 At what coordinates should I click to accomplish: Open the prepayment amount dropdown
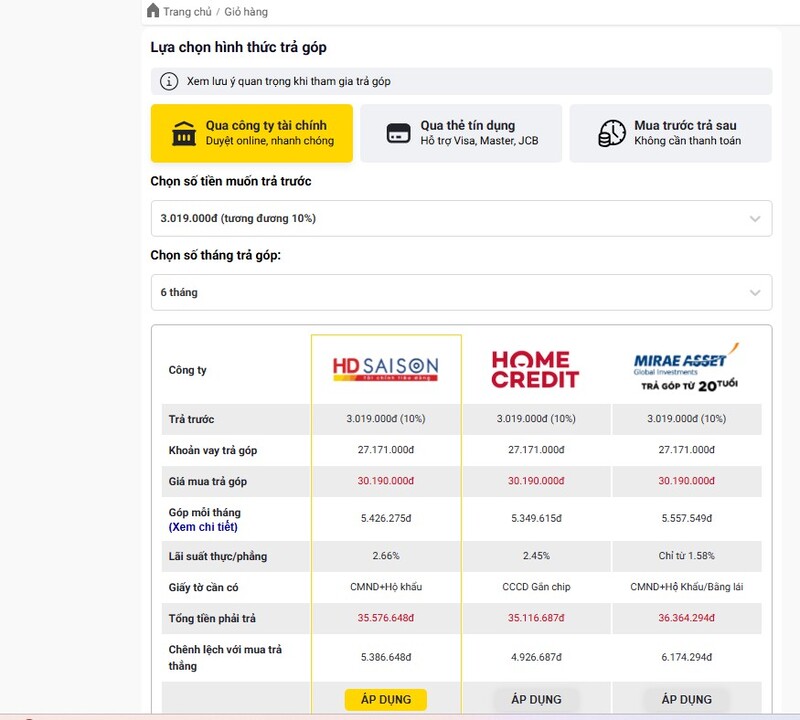(x=461, y=218)
